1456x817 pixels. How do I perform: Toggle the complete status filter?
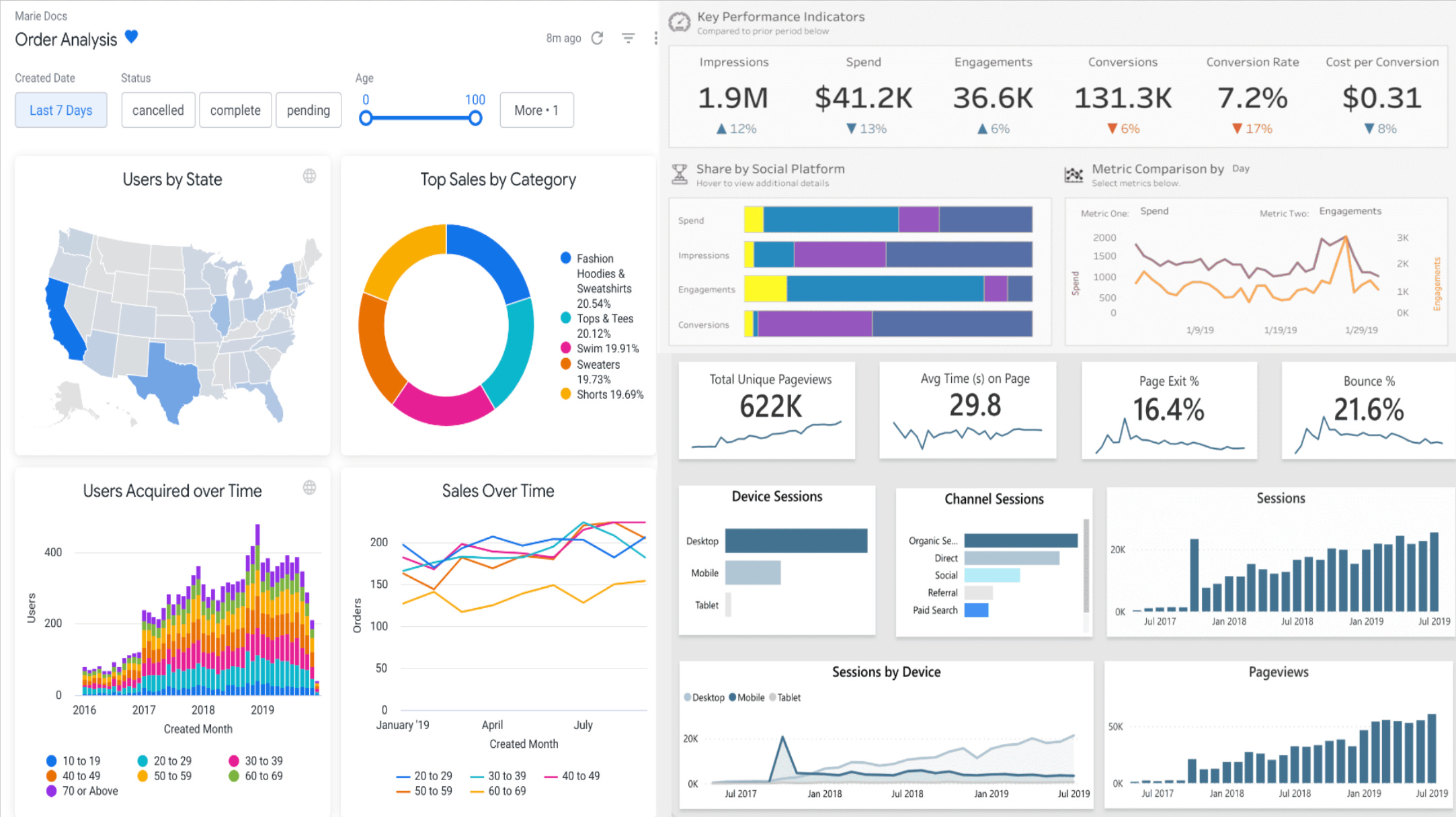(235, 110)
